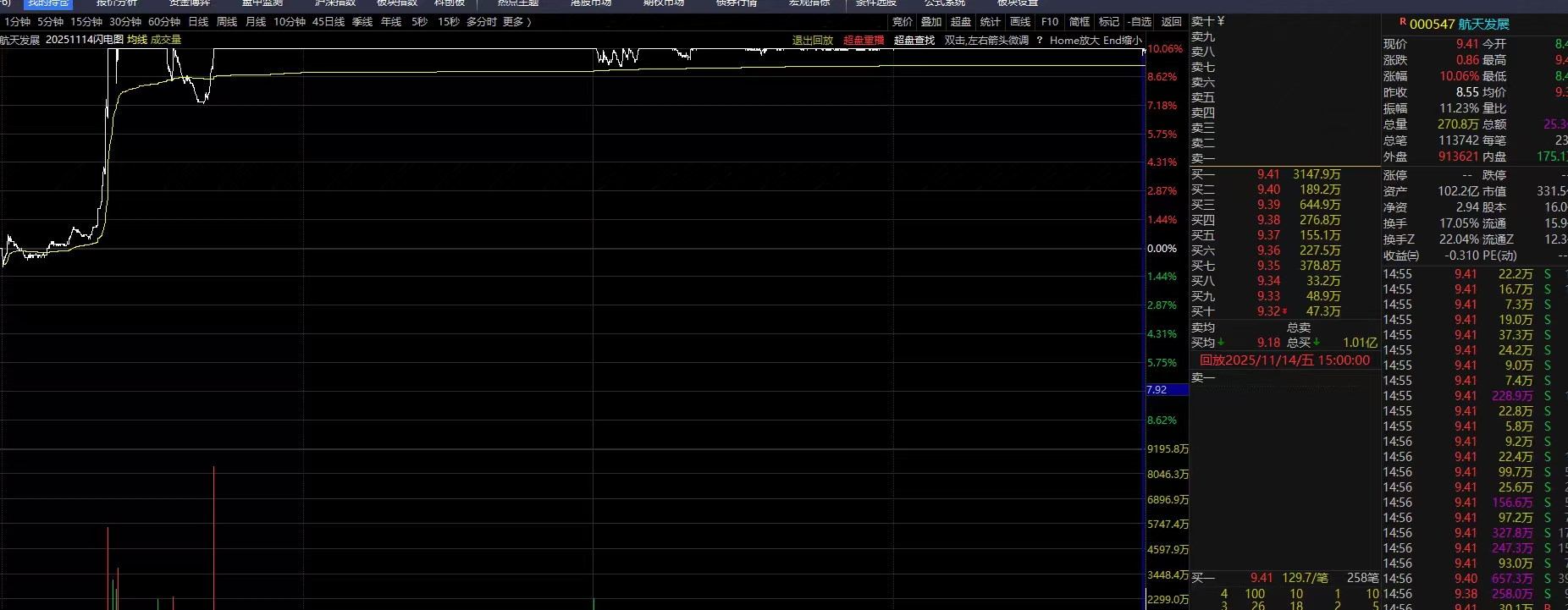This screenshot has height=610, width=1568.
Task: Open the 季线 quarterly chart
Action: pyautogui.click(x=362, y=22)
